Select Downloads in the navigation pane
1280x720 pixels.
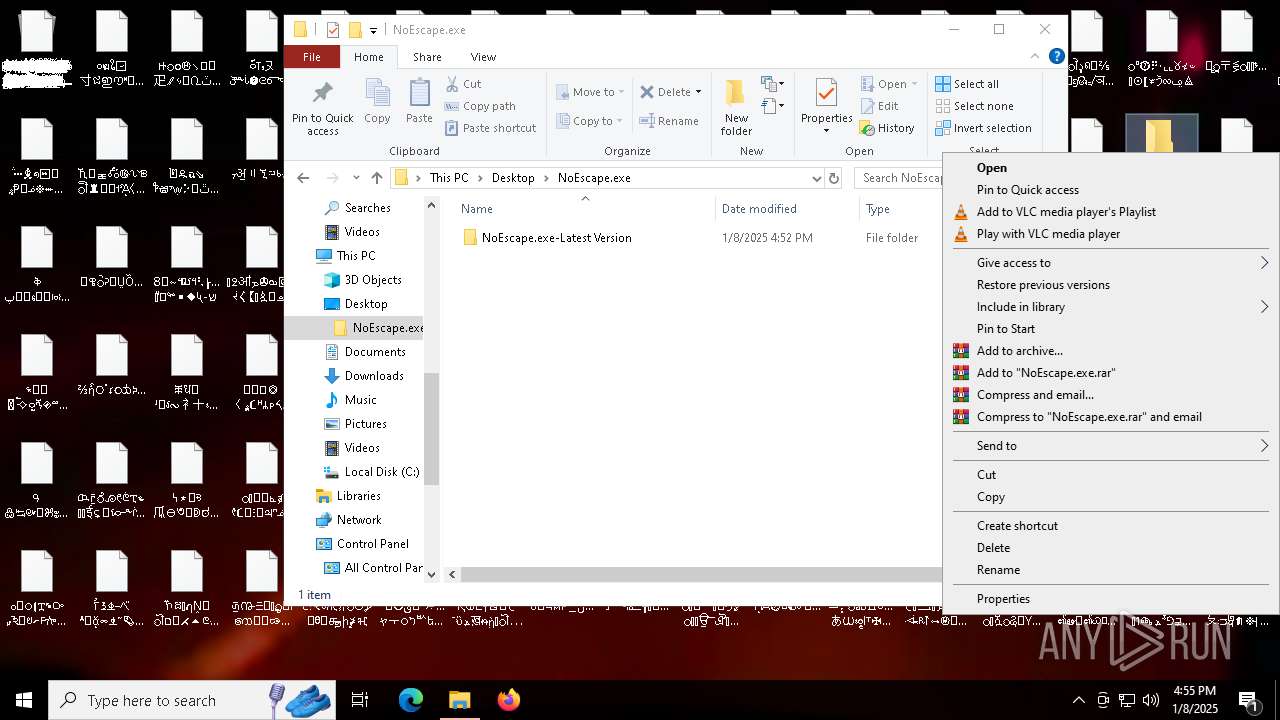374,376
